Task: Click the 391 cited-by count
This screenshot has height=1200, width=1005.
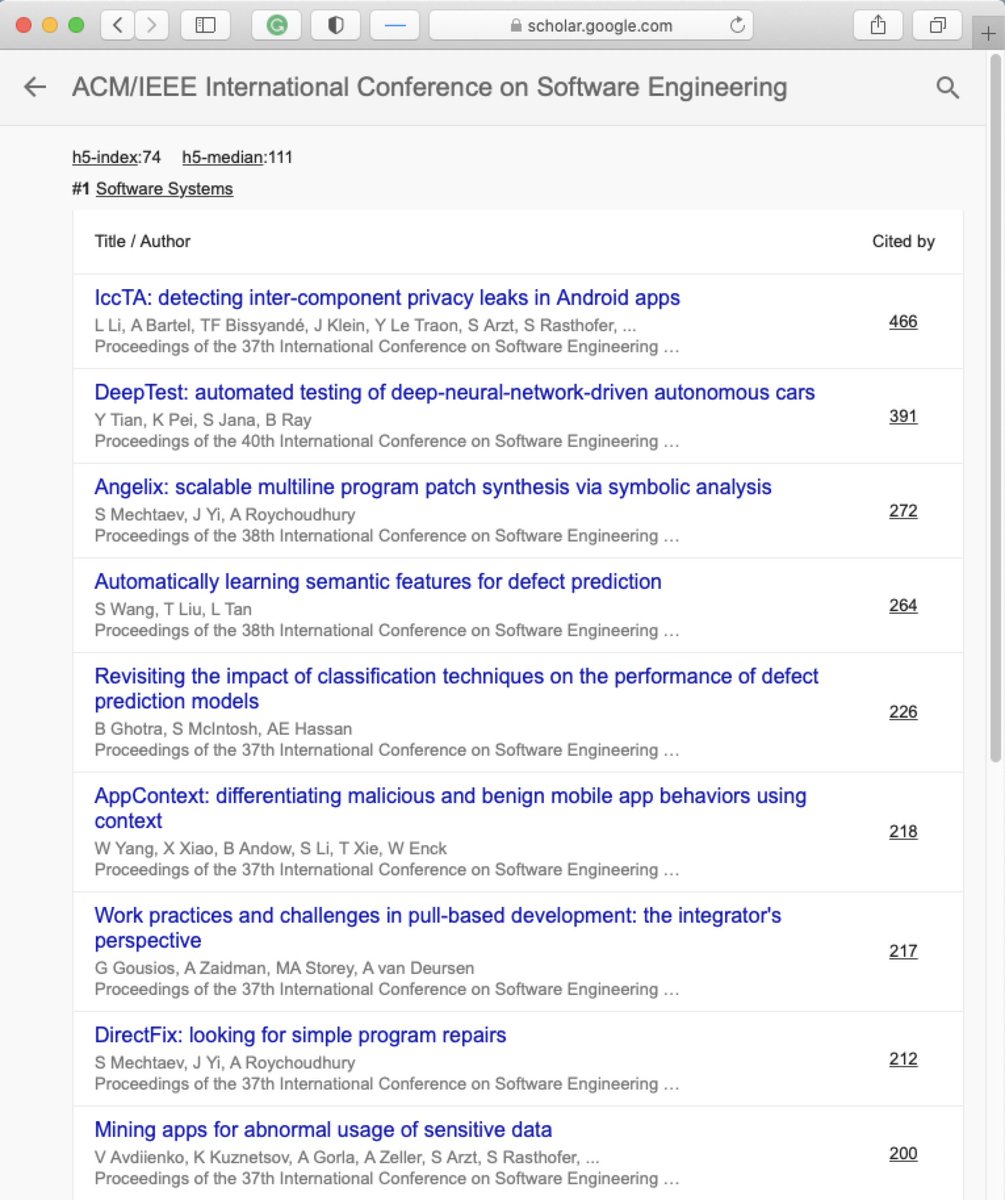Action: (903, 416)
